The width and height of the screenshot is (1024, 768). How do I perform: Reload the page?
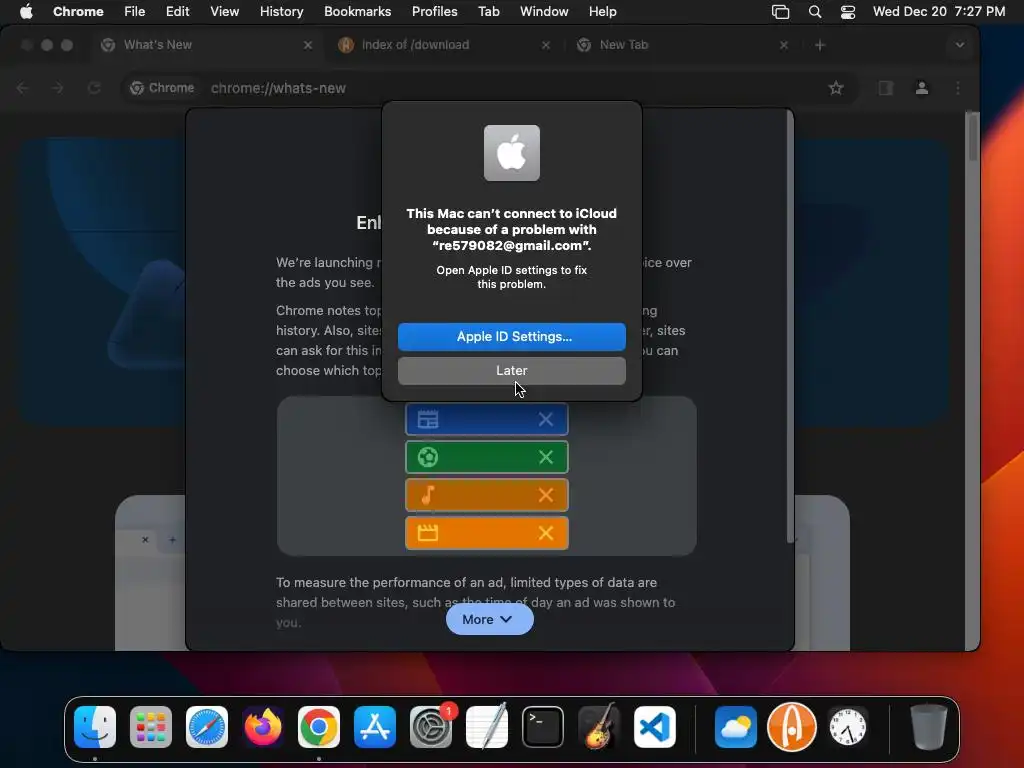pyautogui.click(x=94, y=88)
